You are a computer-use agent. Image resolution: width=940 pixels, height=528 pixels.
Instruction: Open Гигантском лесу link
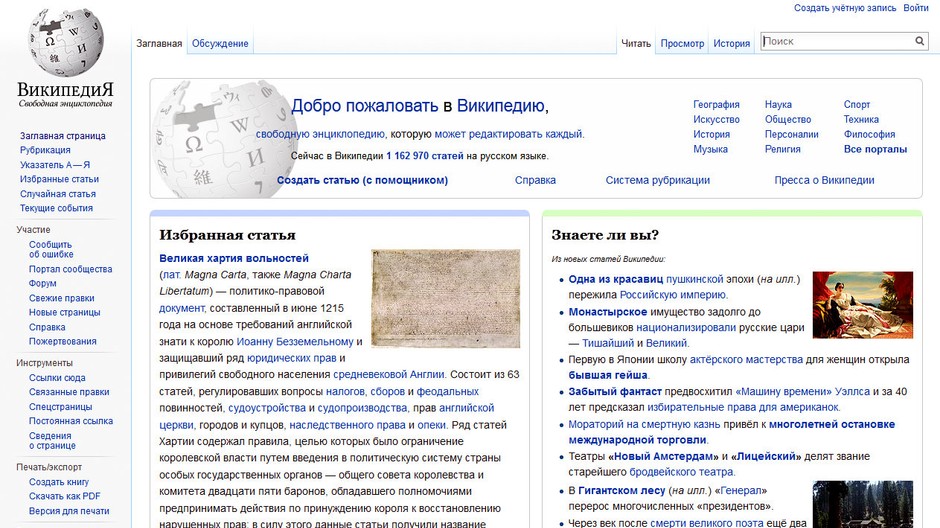pyautogui.click(x=622, y=490)
